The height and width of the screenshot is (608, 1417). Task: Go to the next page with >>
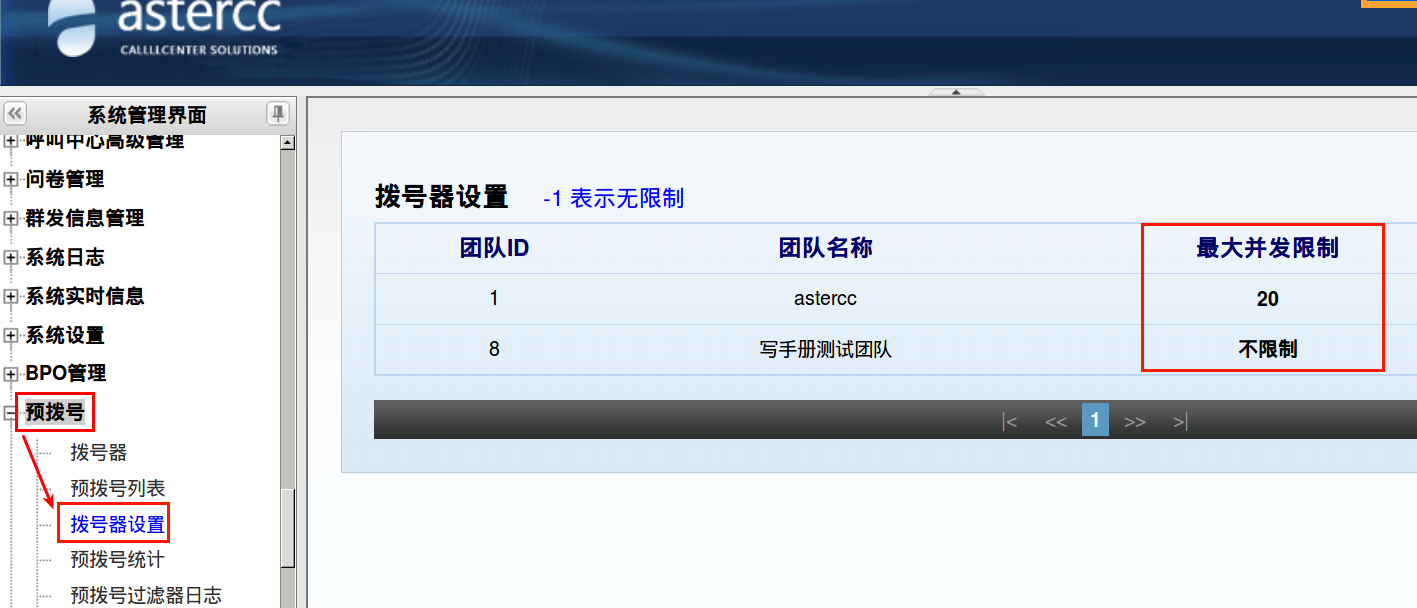(1134, 422)
